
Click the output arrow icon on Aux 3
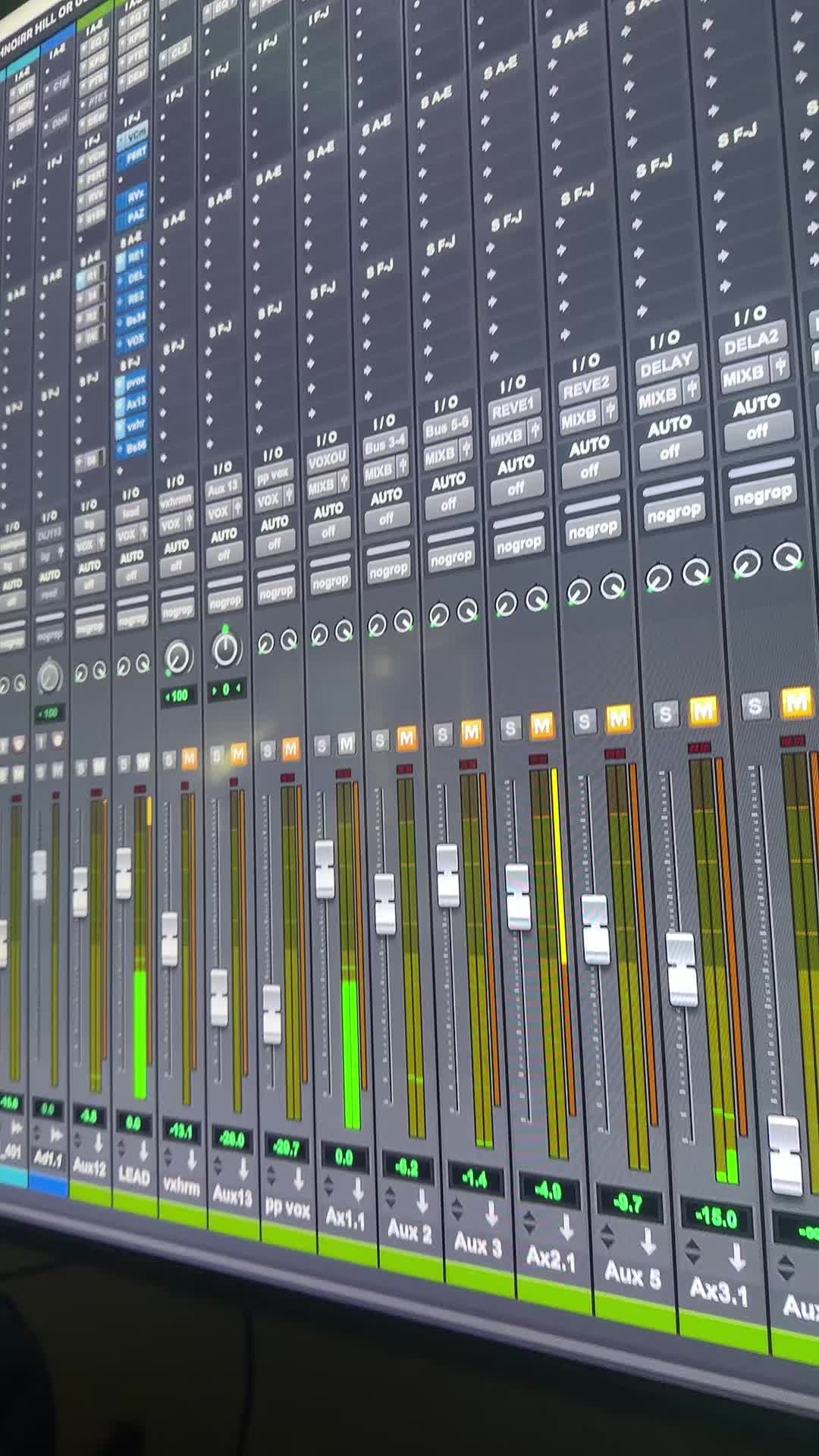pos(491,1211)
